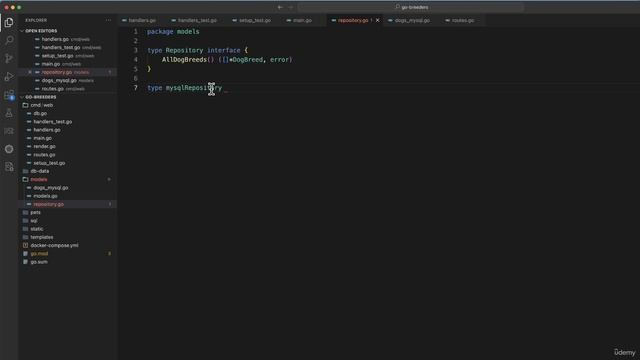This screenshot has height=360, width=640.
Task: Select handlers_test.go in Open Editors
Action: 61,47
